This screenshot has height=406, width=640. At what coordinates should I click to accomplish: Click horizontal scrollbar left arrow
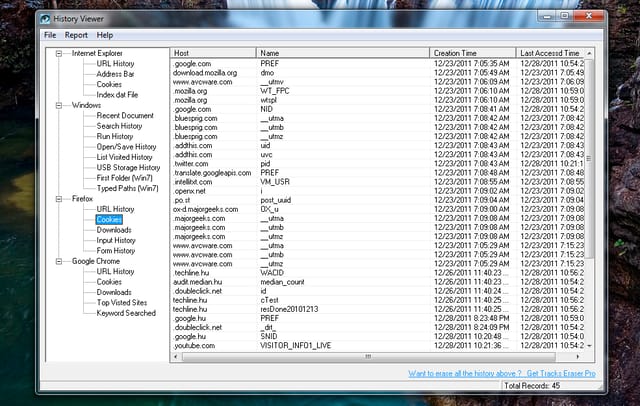[x=176, y=357]
